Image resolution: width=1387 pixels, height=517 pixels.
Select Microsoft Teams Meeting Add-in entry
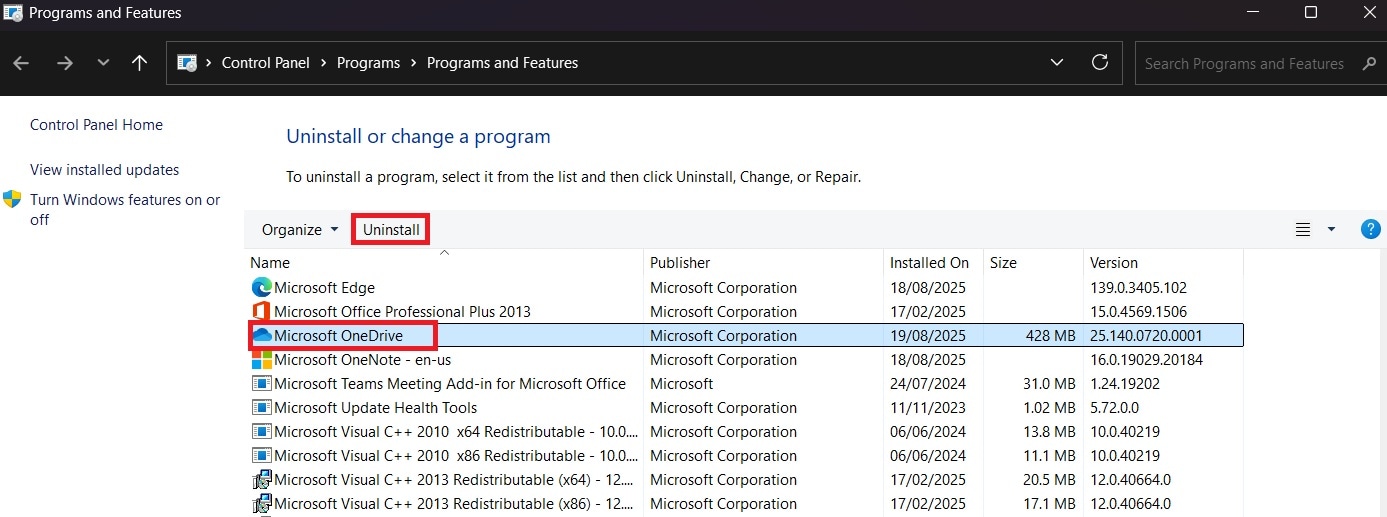450,384
